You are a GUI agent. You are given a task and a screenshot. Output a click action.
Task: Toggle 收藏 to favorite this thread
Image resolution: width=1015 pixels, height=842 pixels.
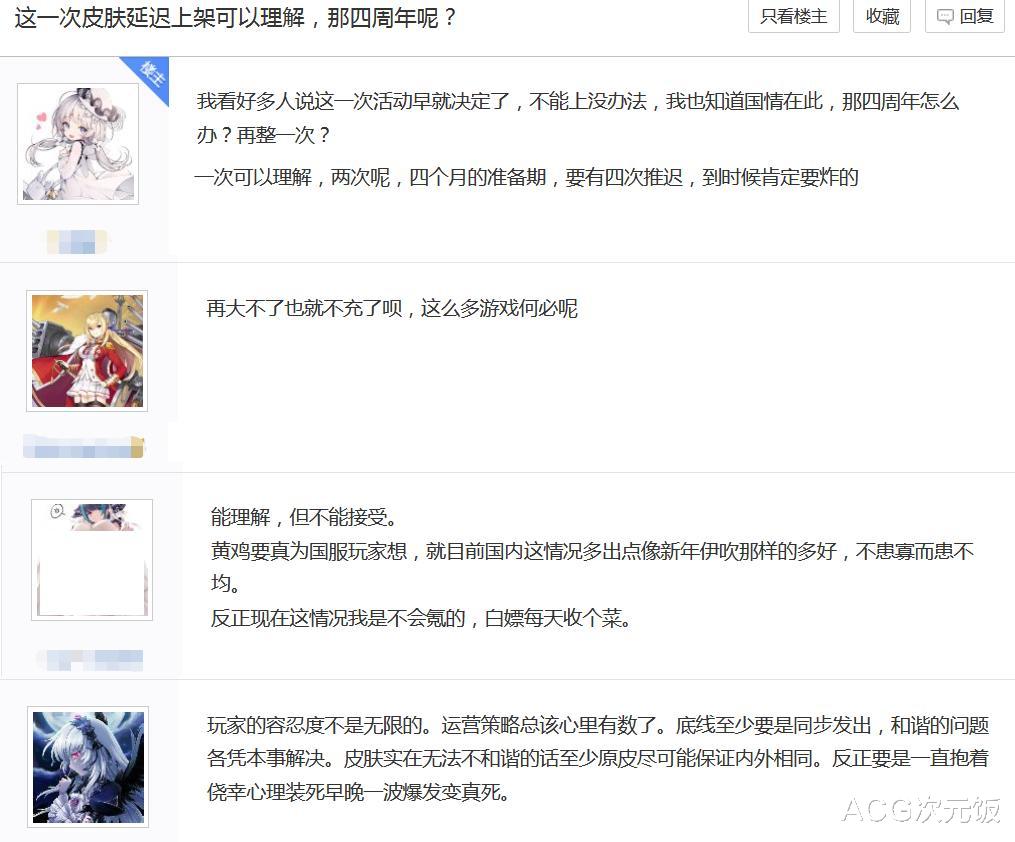(880, 16)
